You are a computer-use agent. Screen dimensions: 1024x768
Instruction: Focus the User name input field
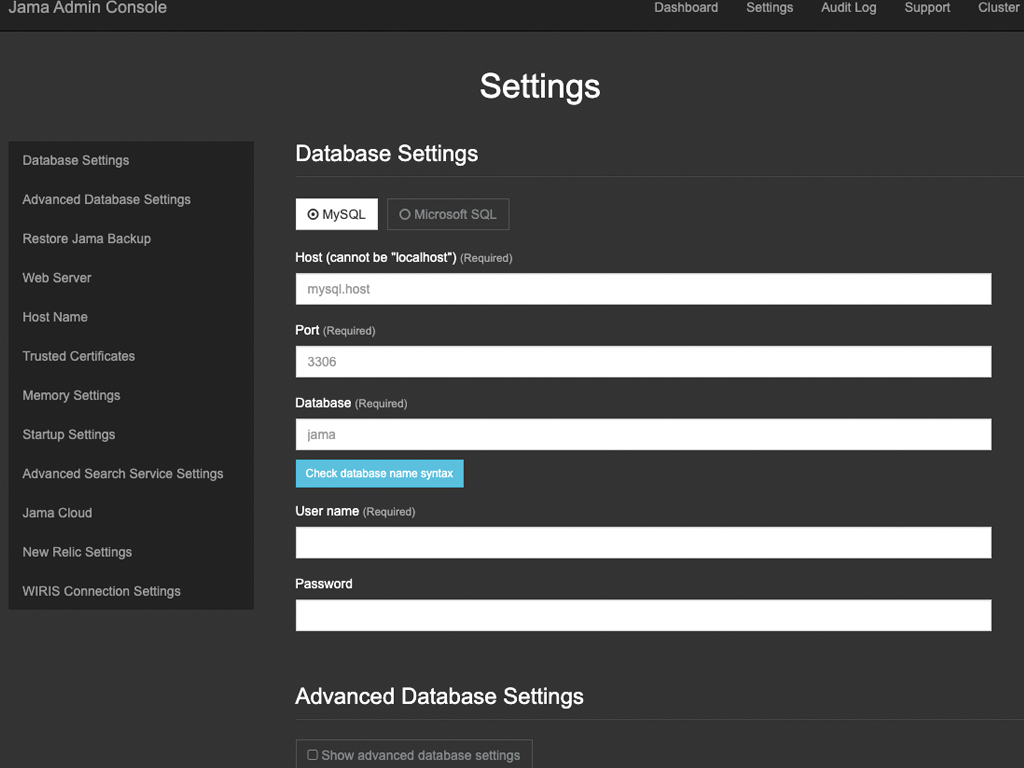click(643, 543)
